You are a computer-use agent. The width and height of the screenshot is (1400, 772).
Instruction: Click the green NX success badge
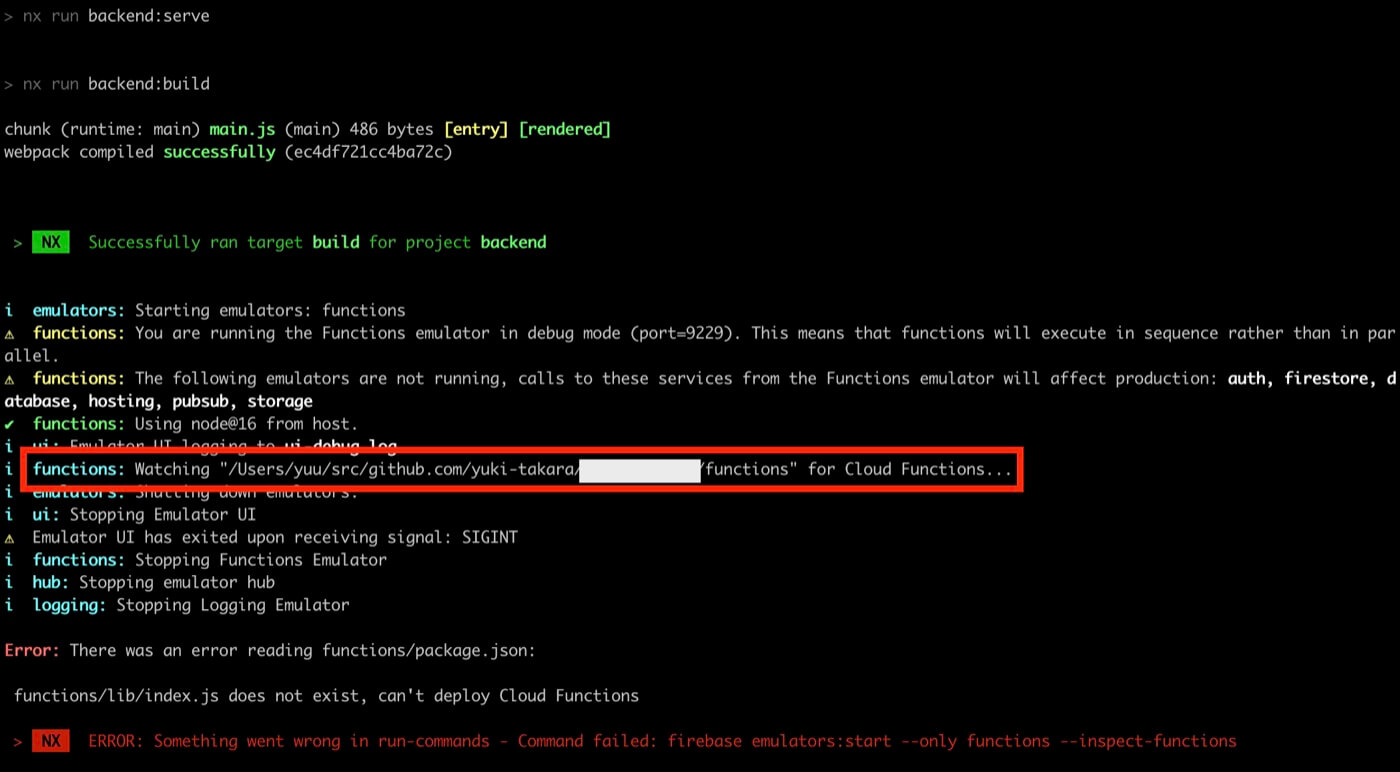click(x=51, y=241)
